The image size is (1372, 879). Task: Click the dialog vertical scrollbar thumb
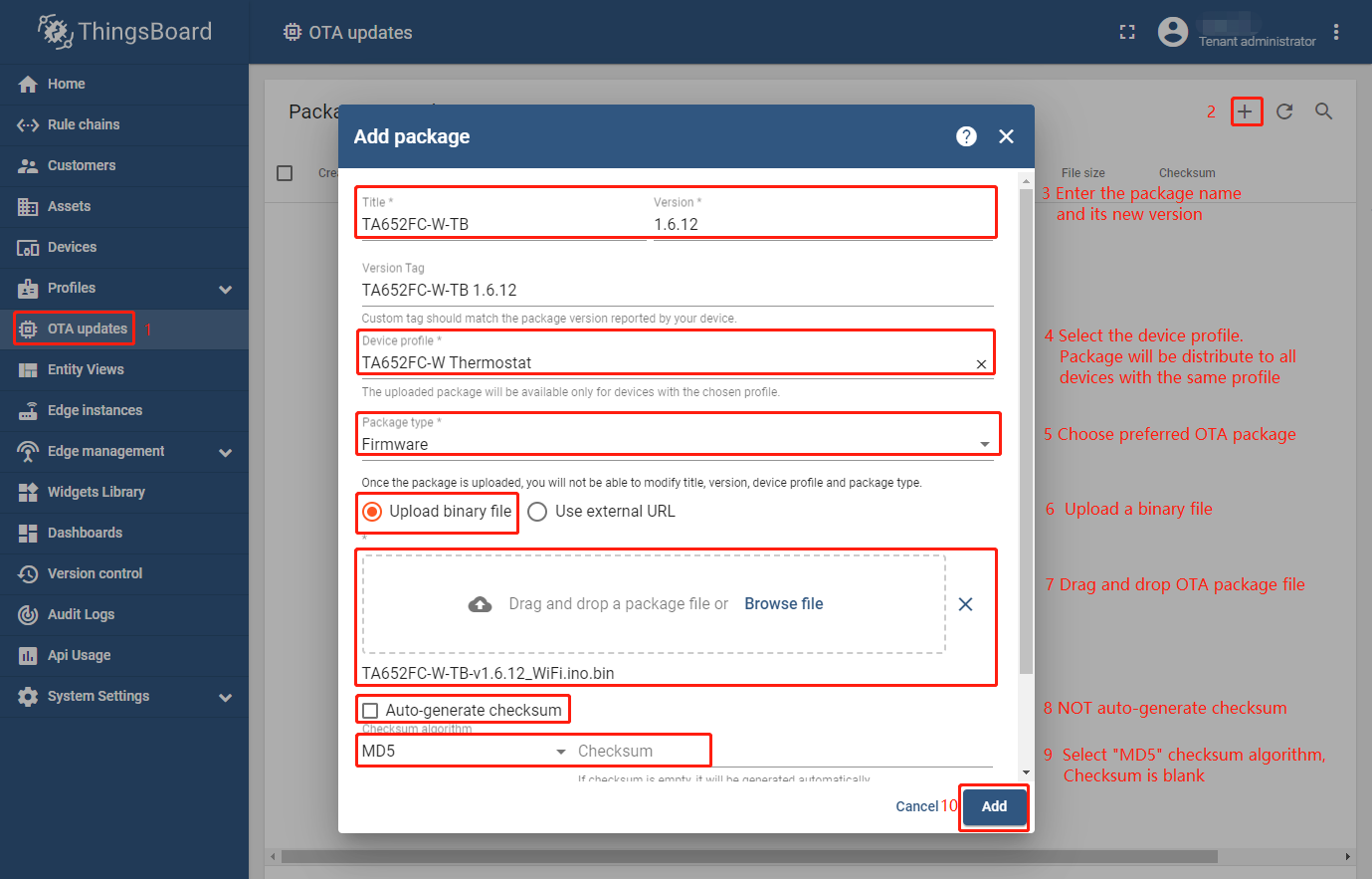(1027, 431)
